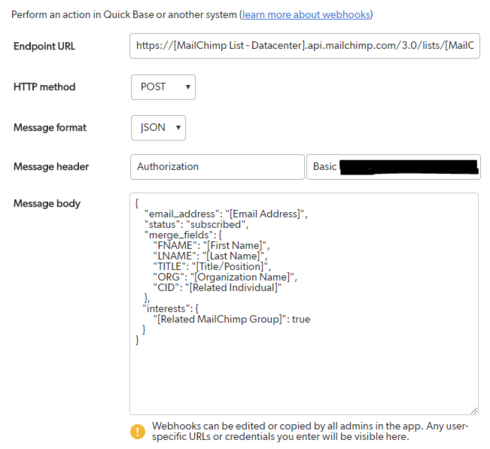
Task: Click the Endpoint URL input field
Action: 305,46
